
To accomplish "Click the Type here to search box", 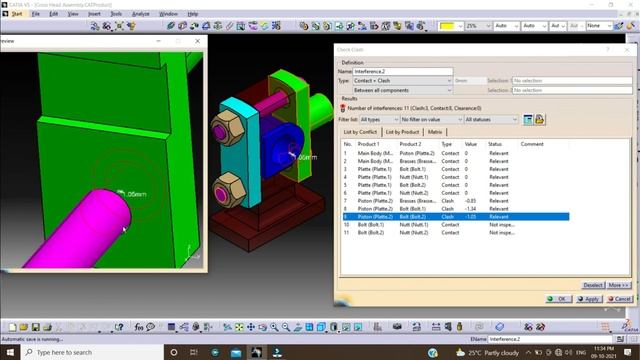I will click(92, 352).
